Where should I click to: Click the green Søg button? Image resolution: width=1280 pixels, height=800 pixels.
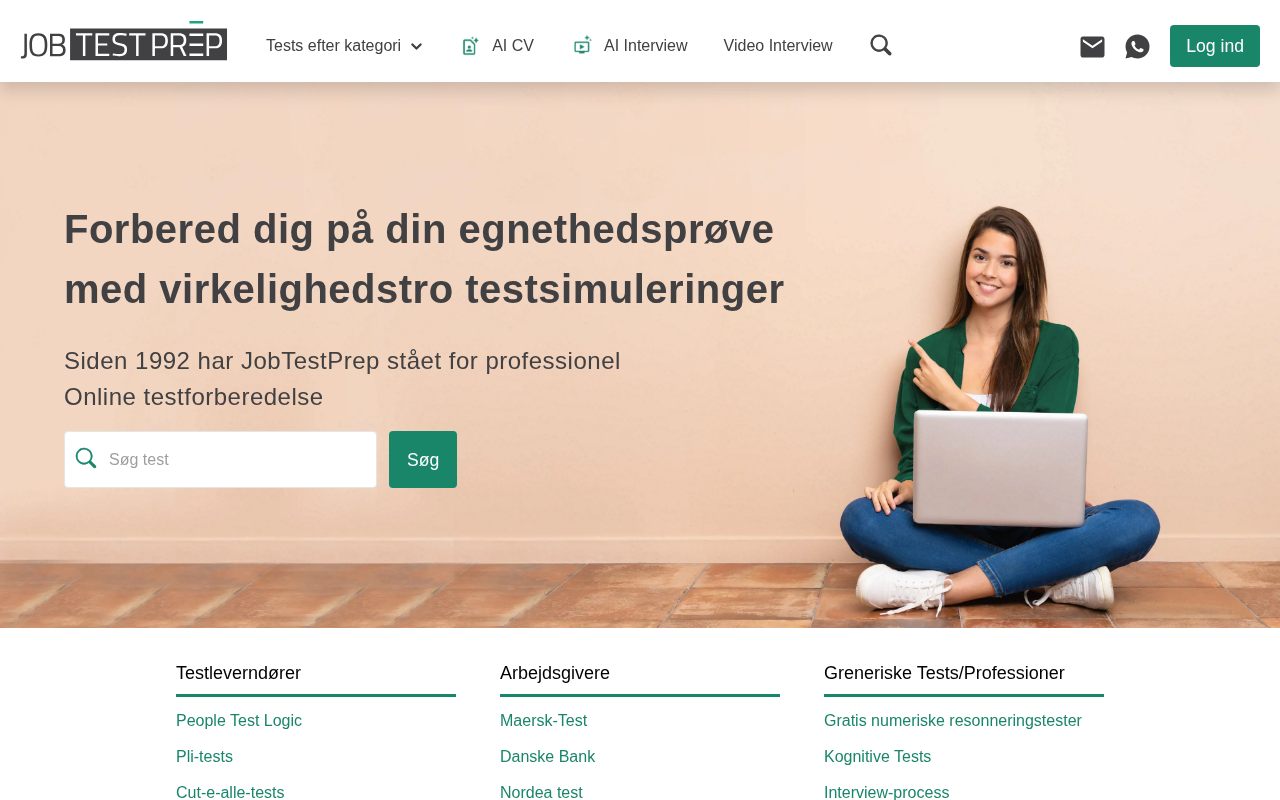click(423, 459)
